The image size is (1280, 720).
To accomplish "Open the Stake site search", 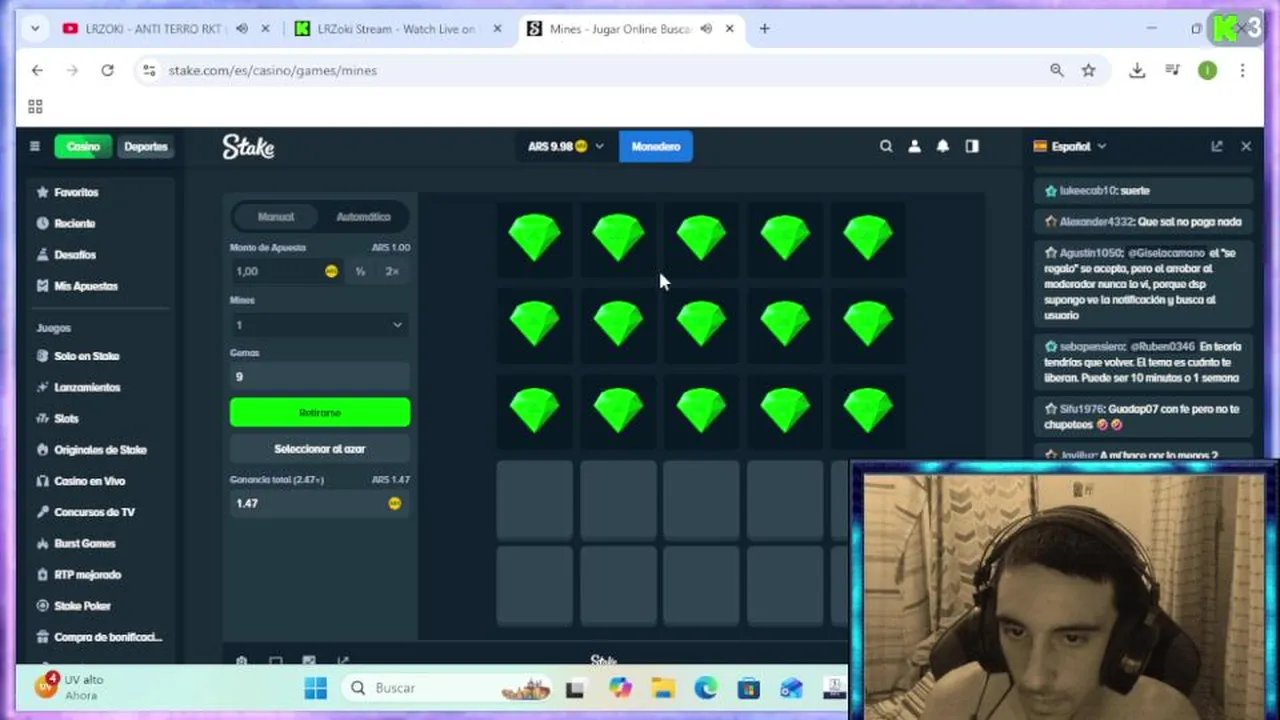I will point(886,146).
